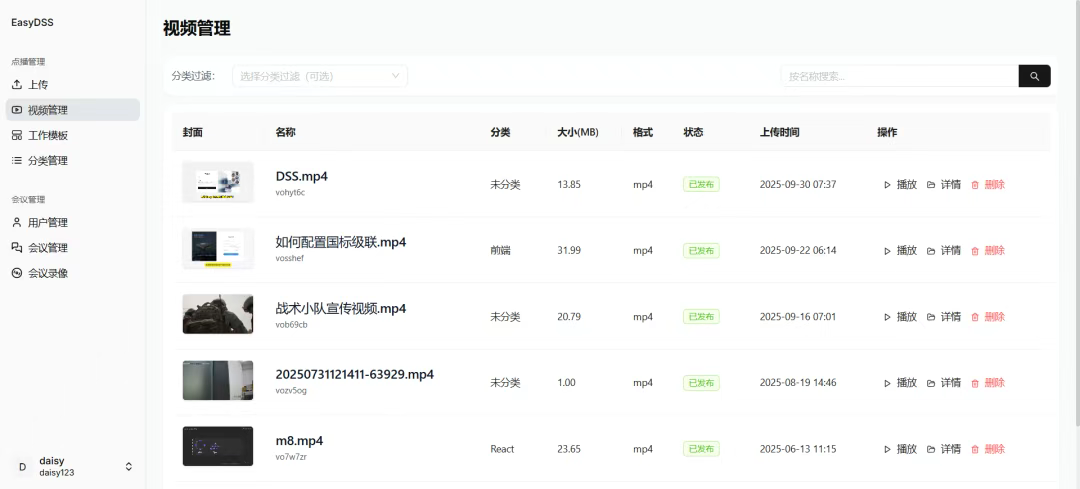The image size is (1080, 489).
Task: Click the video ID vosshef
Action: pyautogui.click(x=289, y=258)
